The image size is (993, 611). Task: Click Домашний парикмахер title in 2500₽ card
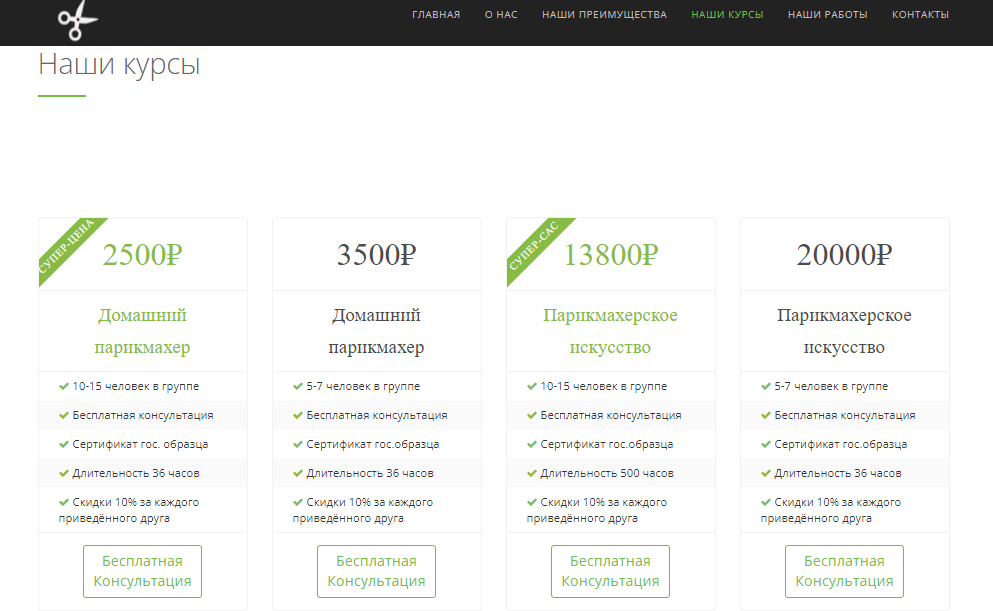click(142, 331)
